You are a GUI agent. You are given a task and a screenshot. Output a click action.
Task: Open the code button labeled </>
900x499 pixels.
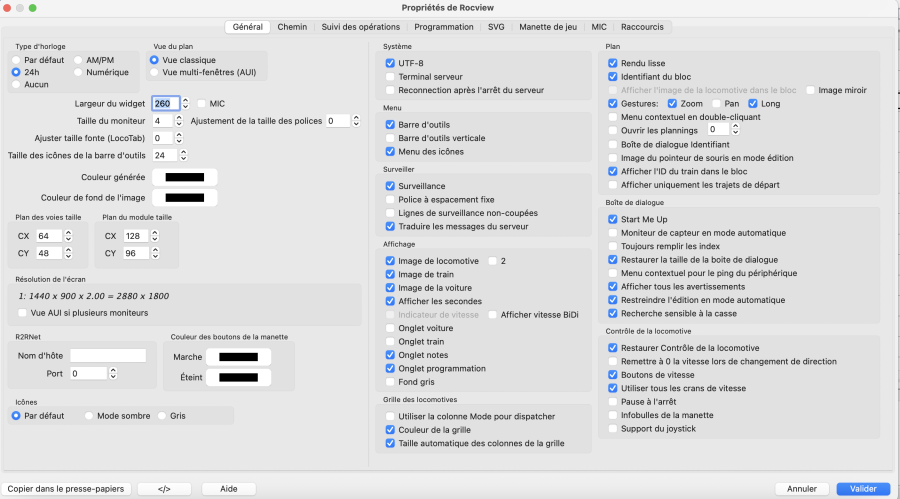165,489
